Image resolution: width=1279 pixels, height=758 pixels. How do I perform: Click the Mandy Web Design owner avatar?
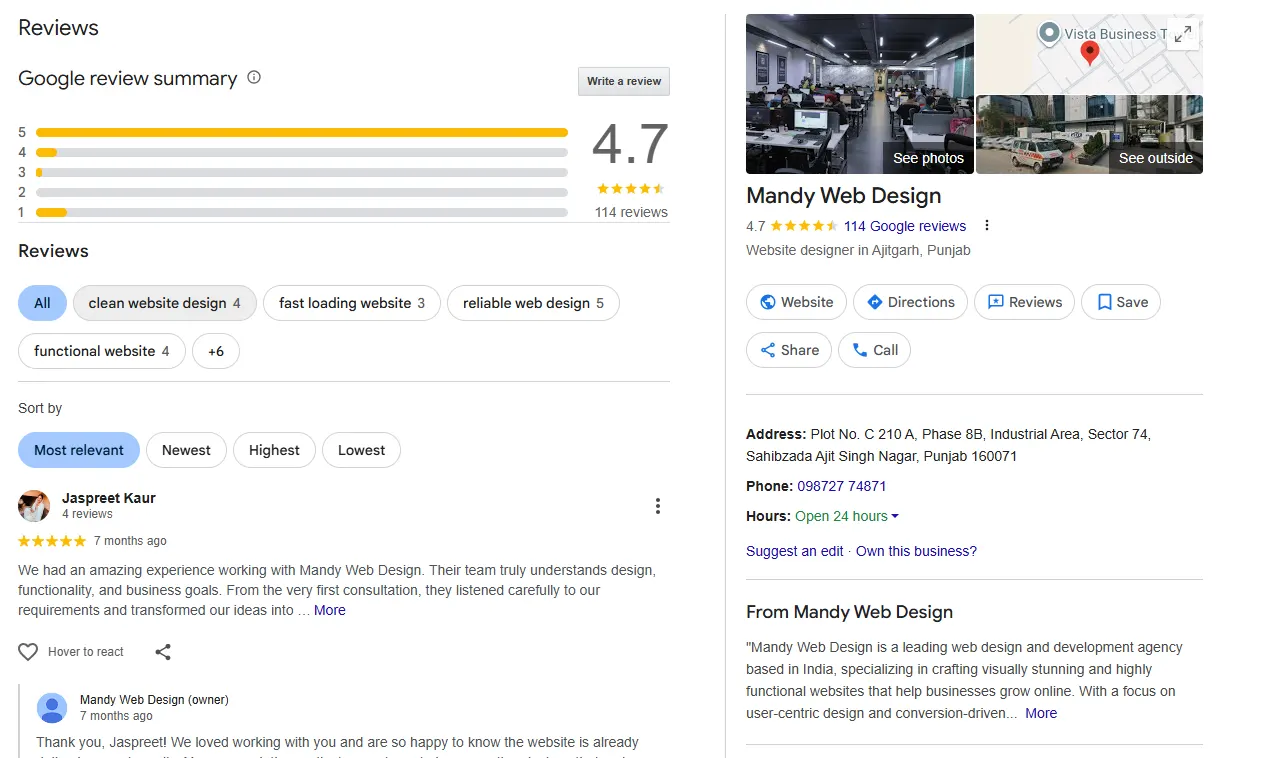(52, 708)
